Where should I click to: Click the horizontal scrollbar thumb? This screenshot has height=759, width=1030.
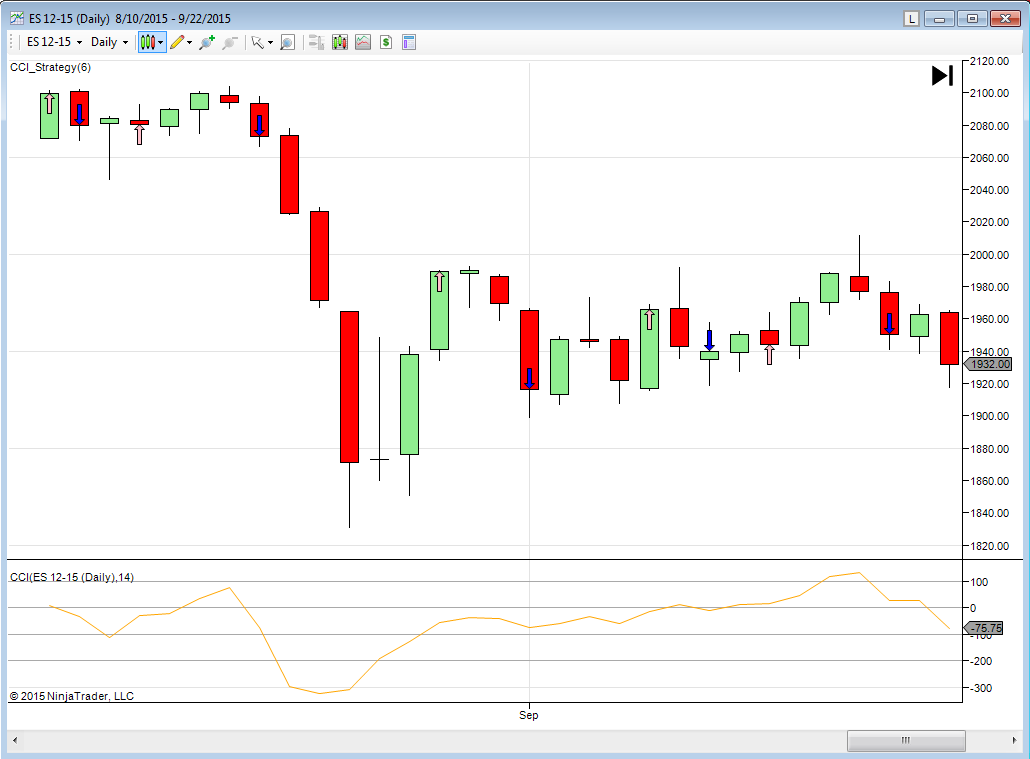tap(906, 740)
